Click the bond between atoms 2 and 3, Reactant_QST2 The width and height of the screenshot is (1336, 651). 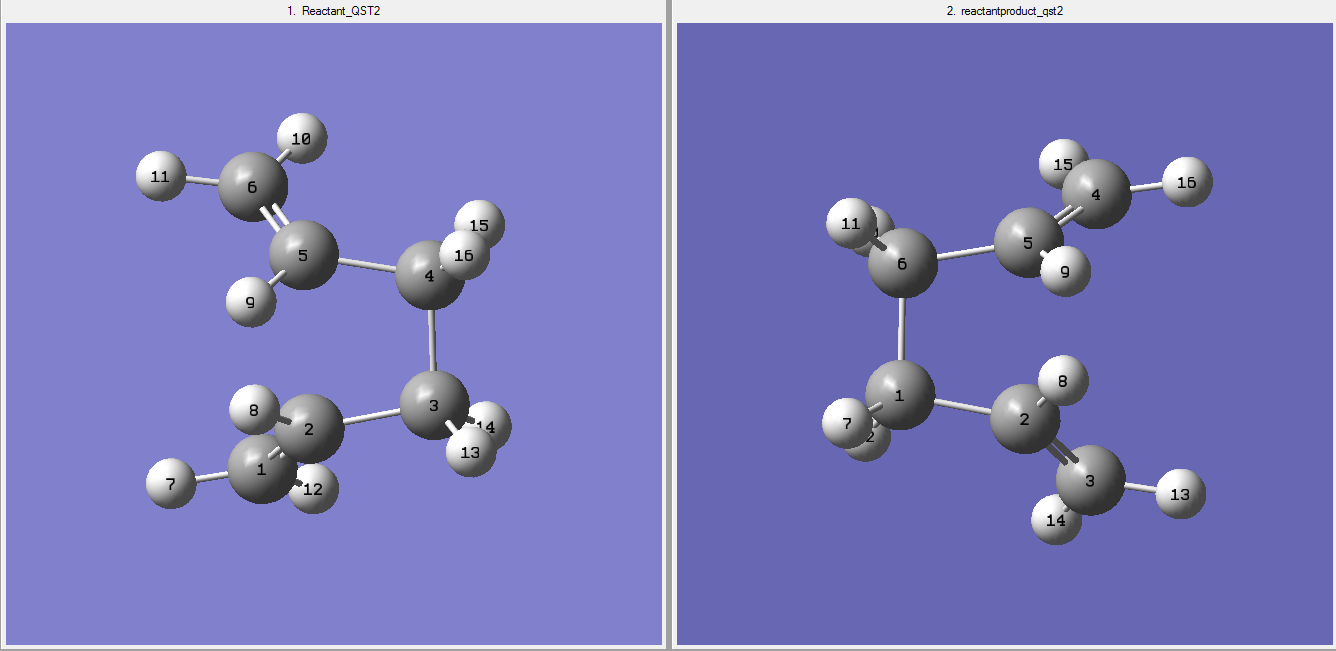[x=372, y=416]
